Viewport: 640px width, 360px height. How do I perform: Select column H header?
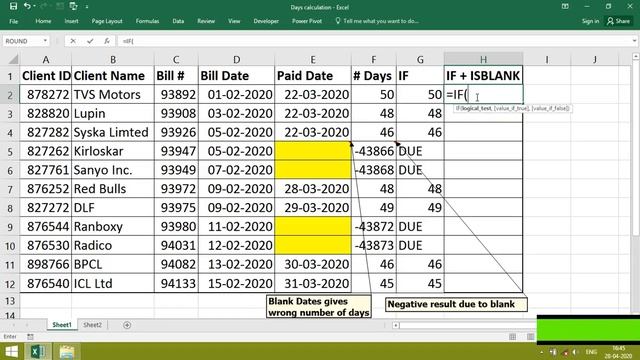point(483,60)
